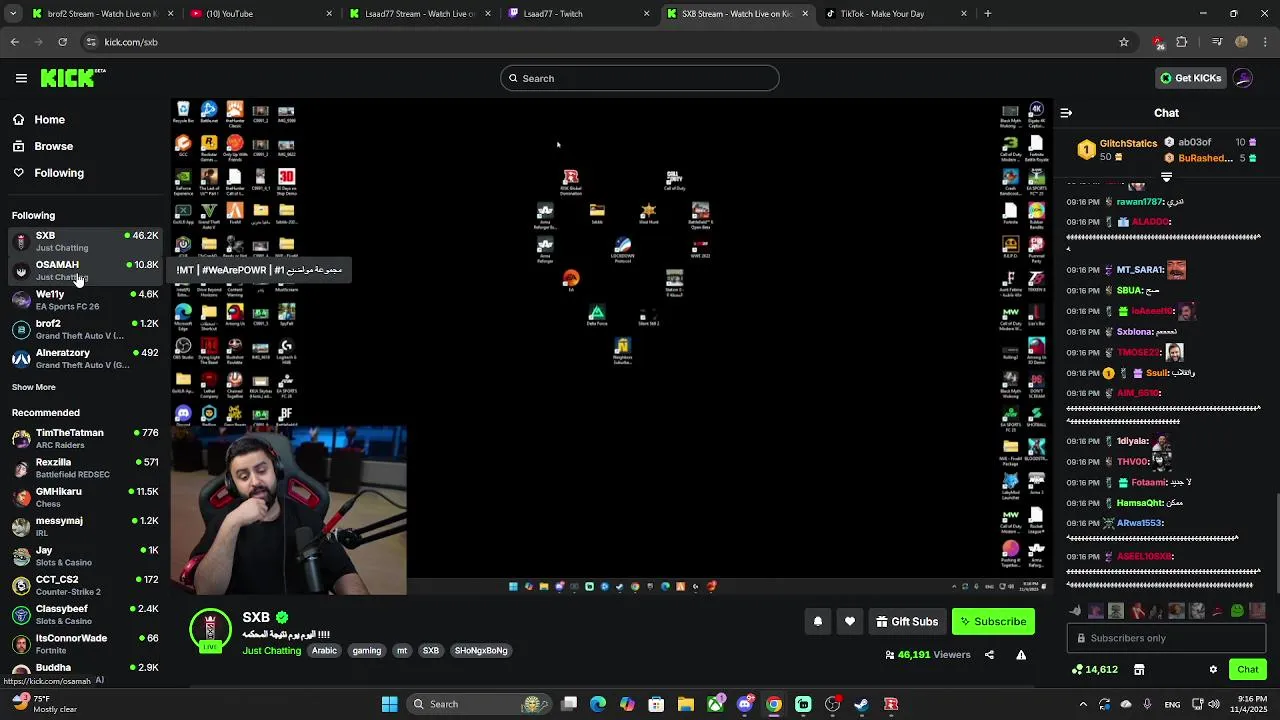Click the green Subscribe button
Image resolution: width=1280 pixels, height=720 pixels.
(993, 622)
